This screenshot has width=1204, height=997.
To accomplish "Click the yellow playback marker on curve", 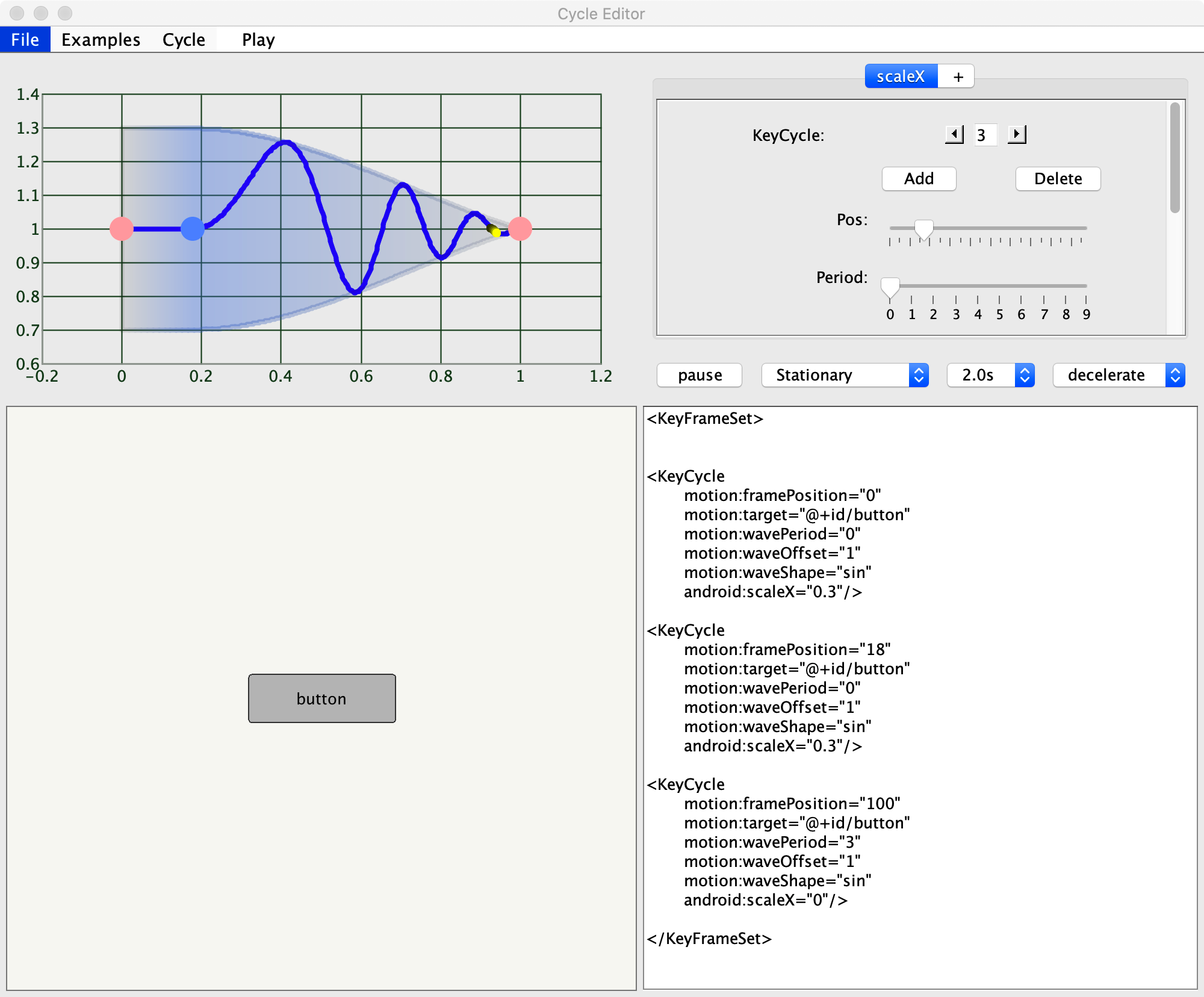I will coord(495,232).
